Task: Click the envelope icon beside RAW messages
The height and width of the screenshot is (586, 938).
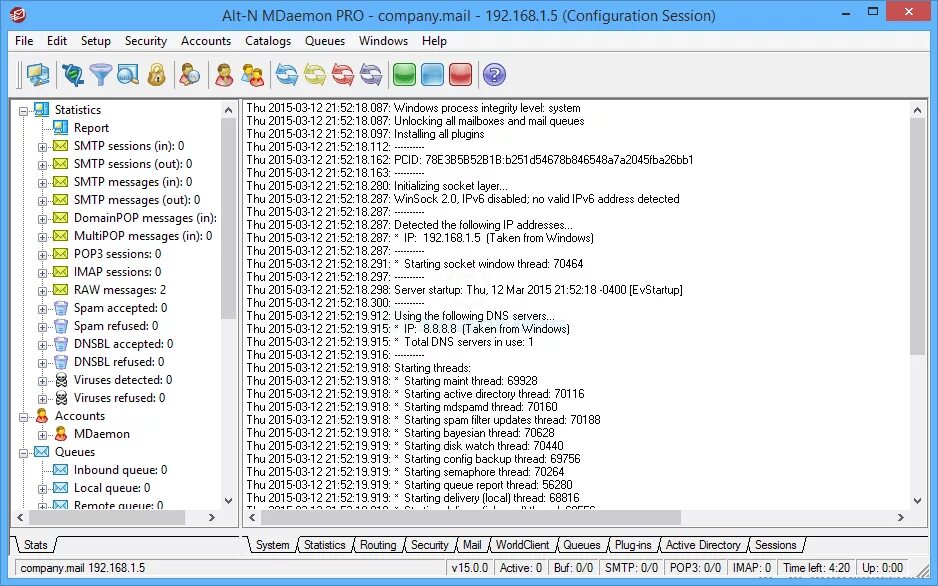Action: tap(60, 289)
